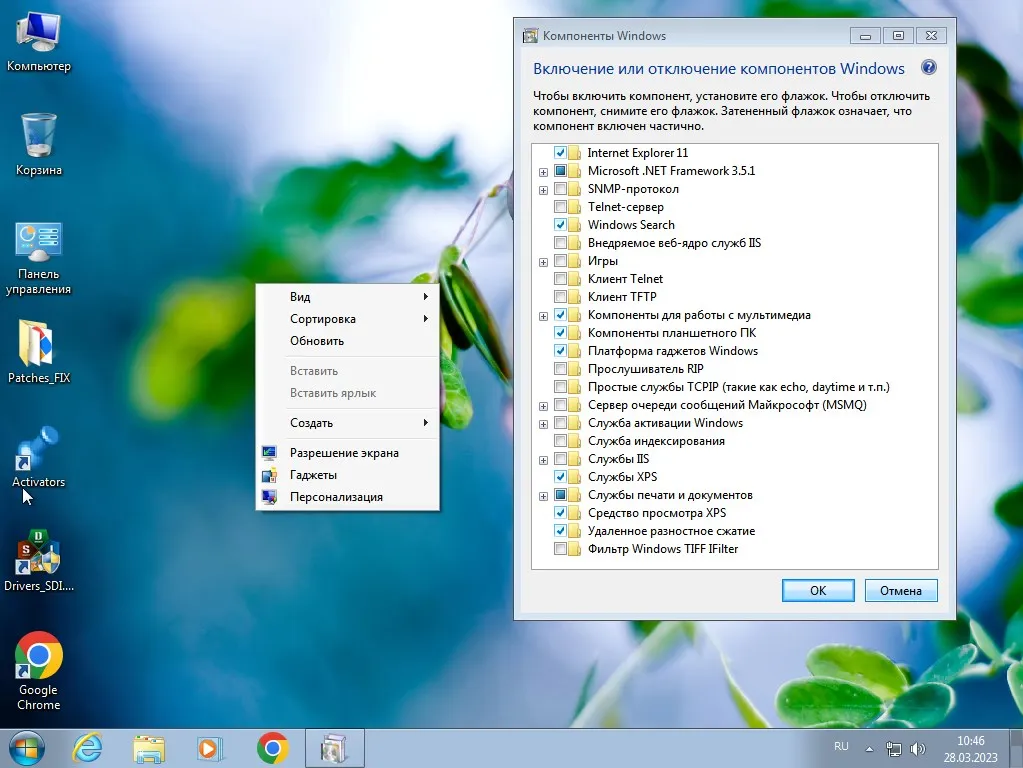This screenshot has width=1023, height=768.
Task: Choose Гаджеты in context menu
Action: 348,475
